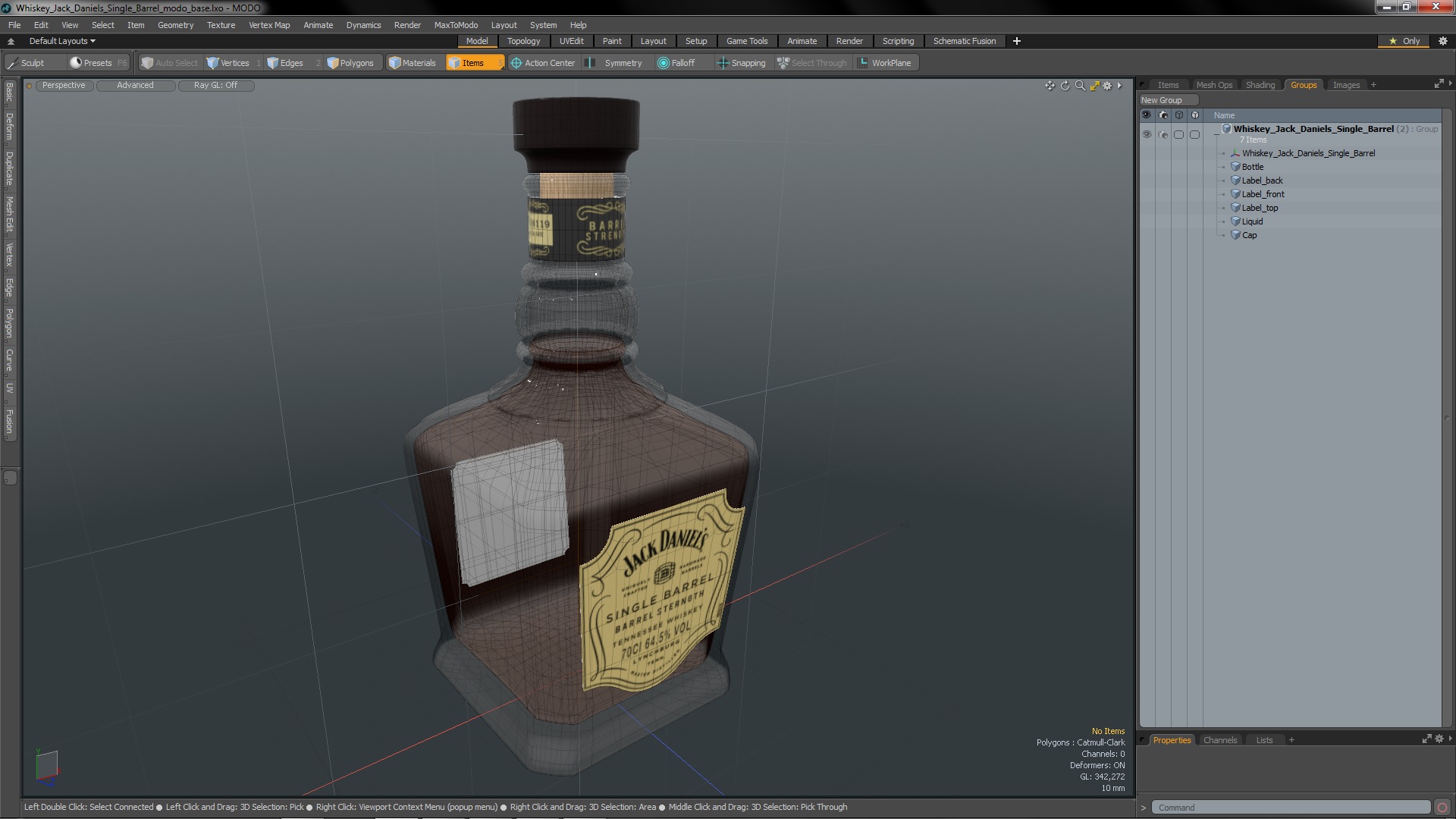Click the locator icon of Whiskey_Jack_Daniels_Single_Barrel item
This screenshot has height=819, width=1456.
tap(1235, 153)
